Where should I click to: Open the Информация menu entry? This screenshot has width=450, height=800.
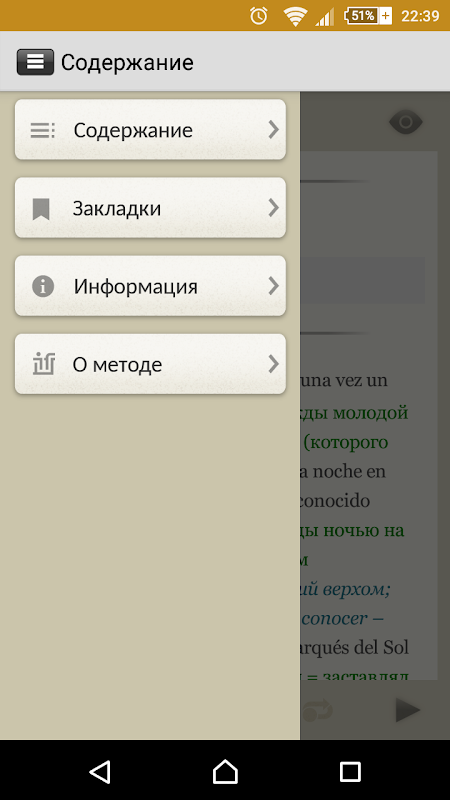[x=150, y=286]
